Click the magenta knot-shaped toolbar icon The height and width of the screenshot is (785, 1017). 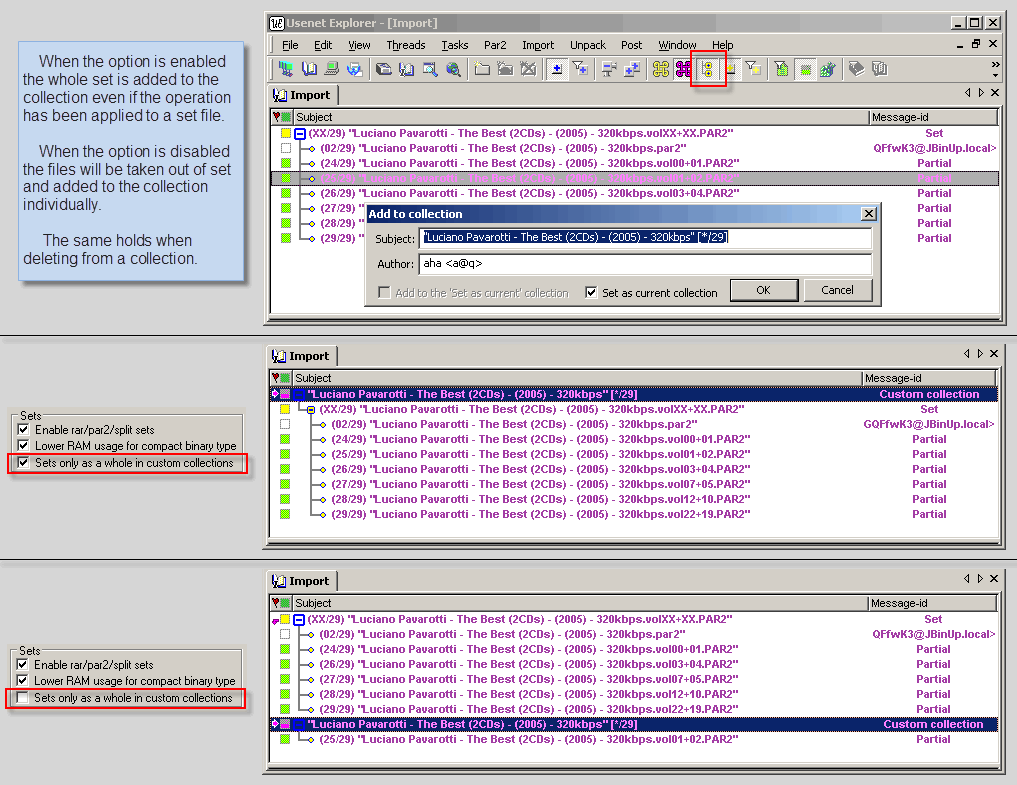coord(683,69)
